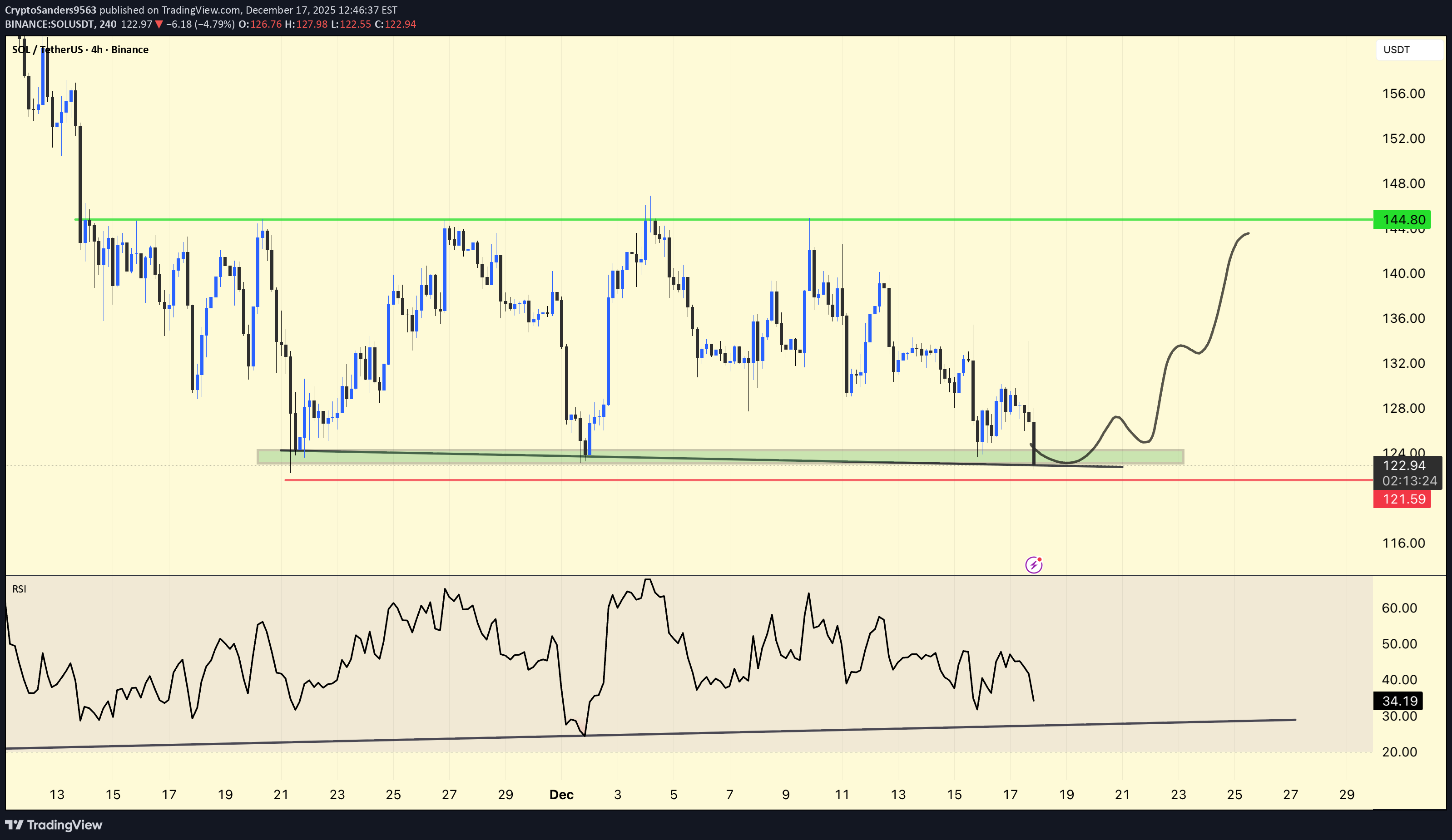Select the green 144.80 price label on scale
The width and height of the screenshot is (1452, 840).
pyautogui.click(x=1403, y=219)
